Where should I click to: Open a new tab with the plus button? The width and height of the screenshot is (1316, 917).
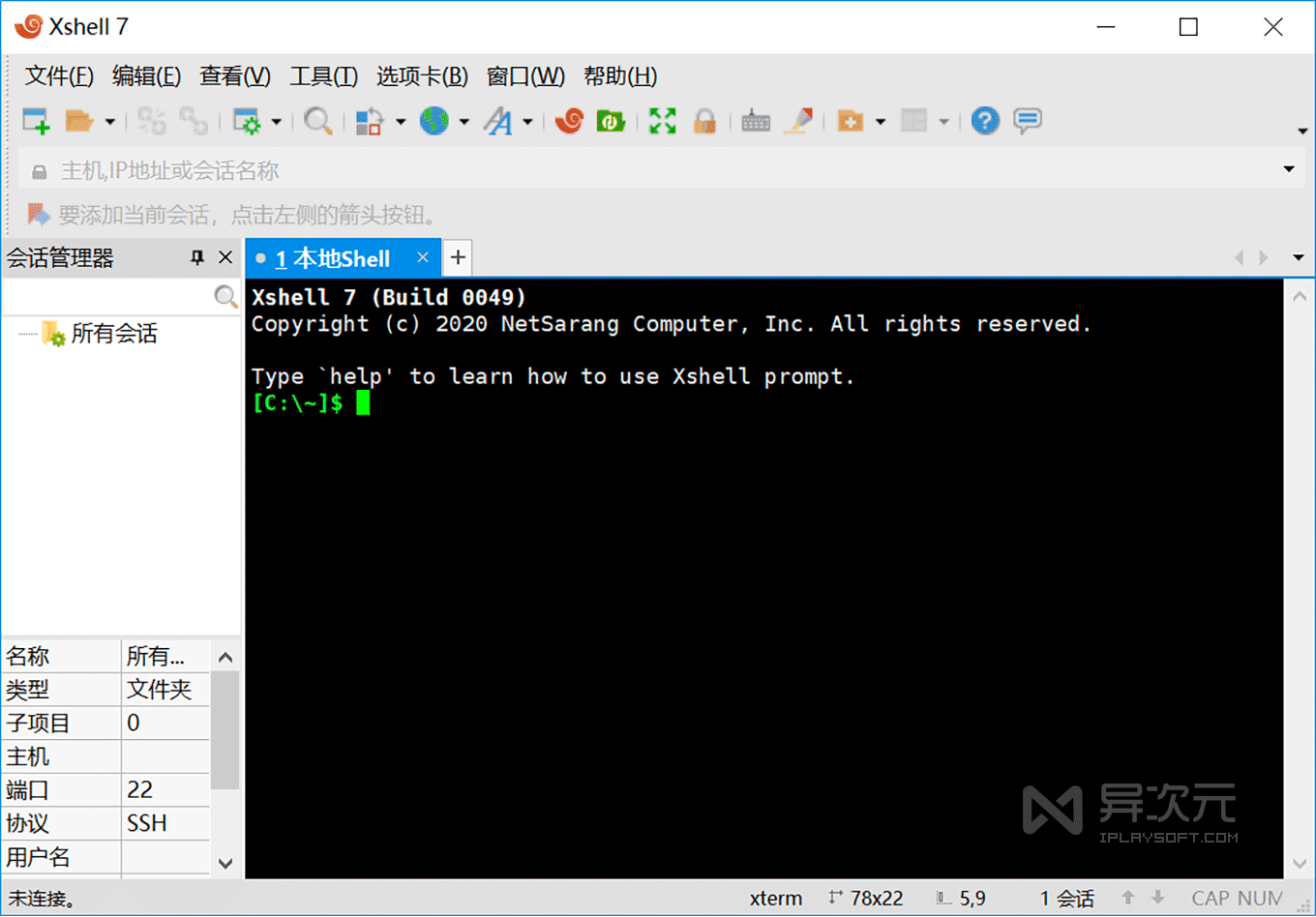[x=457, y=257]
